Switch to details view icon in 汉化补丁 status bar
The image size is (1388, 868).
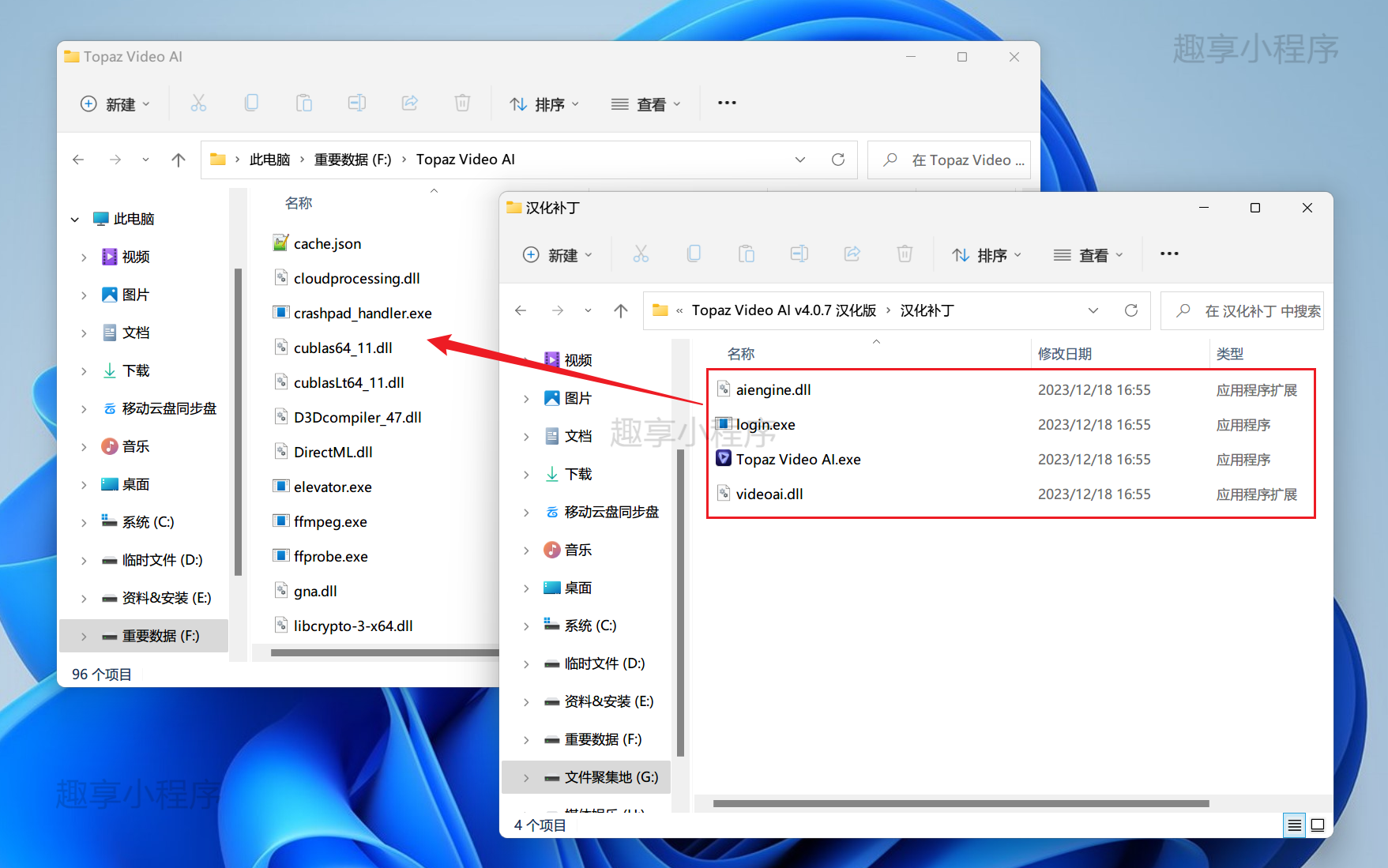(x=1295, y=825)
